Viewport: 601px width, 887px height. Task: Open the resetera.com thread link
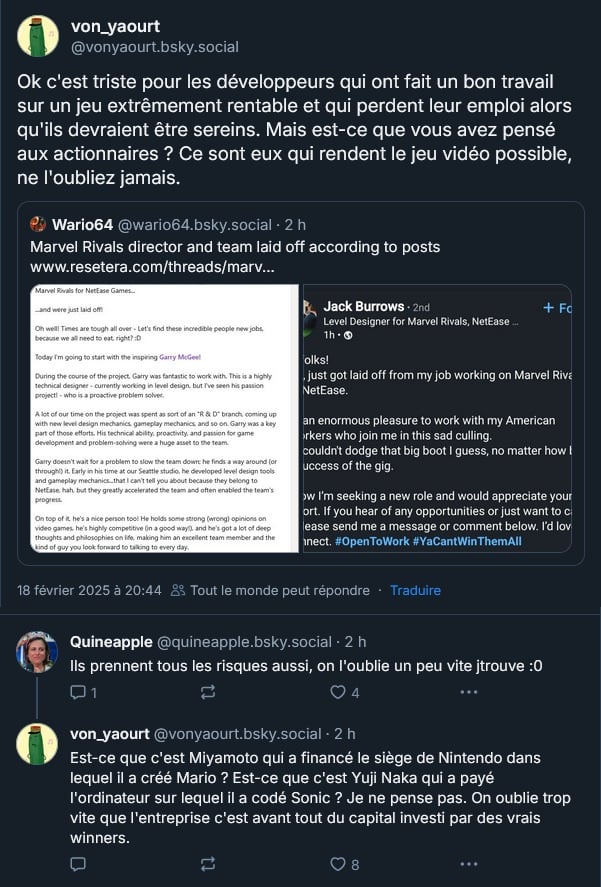(152, 266)
